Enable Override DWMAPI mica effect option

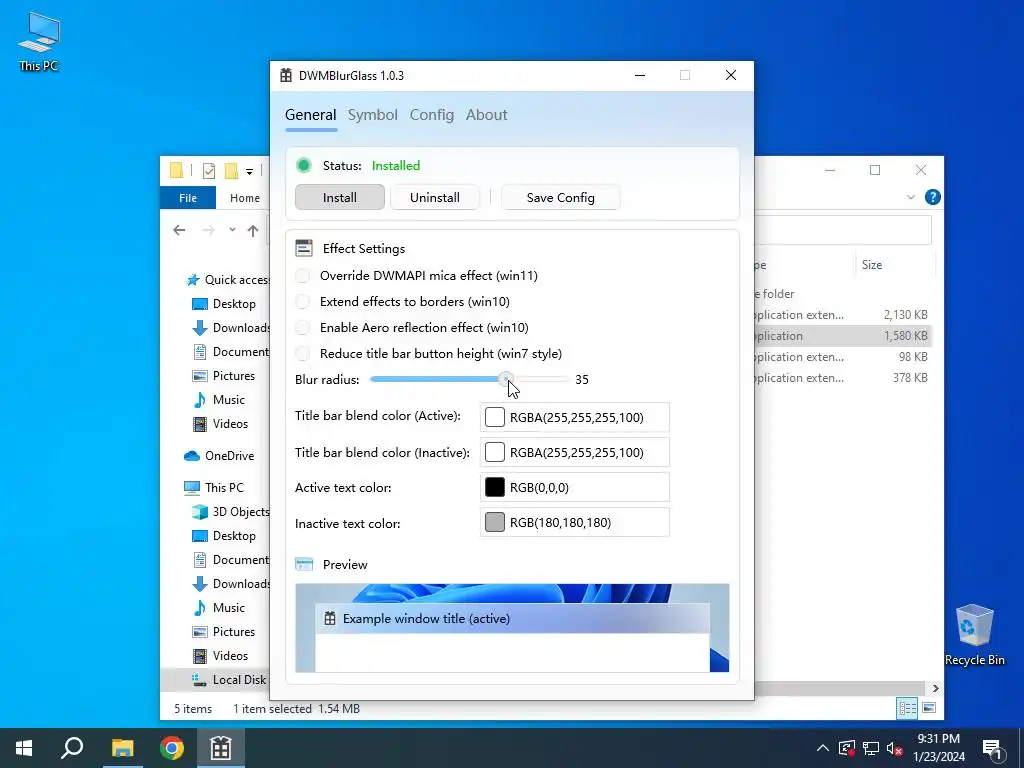[302, 276]
